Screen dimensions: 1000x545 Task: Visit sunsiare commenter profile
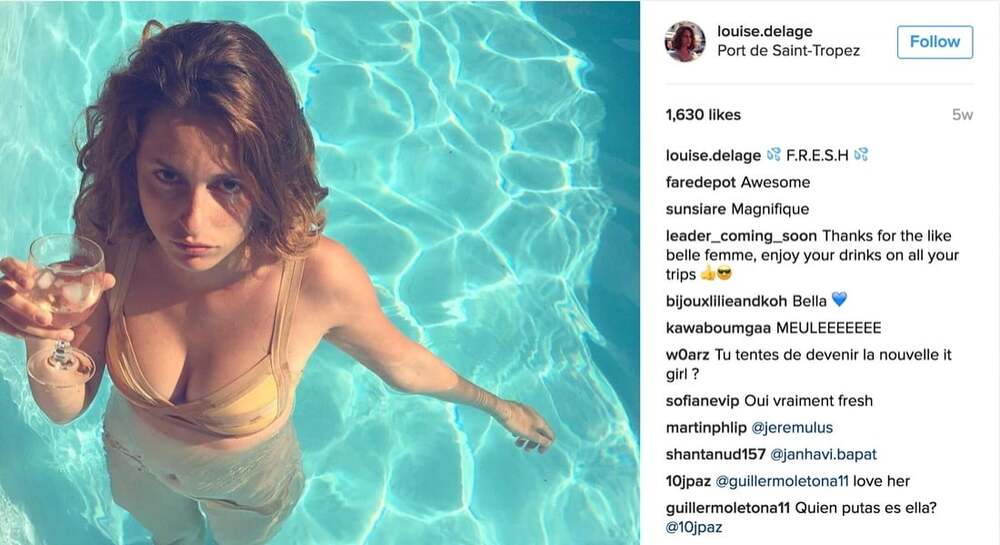point(696,209)
